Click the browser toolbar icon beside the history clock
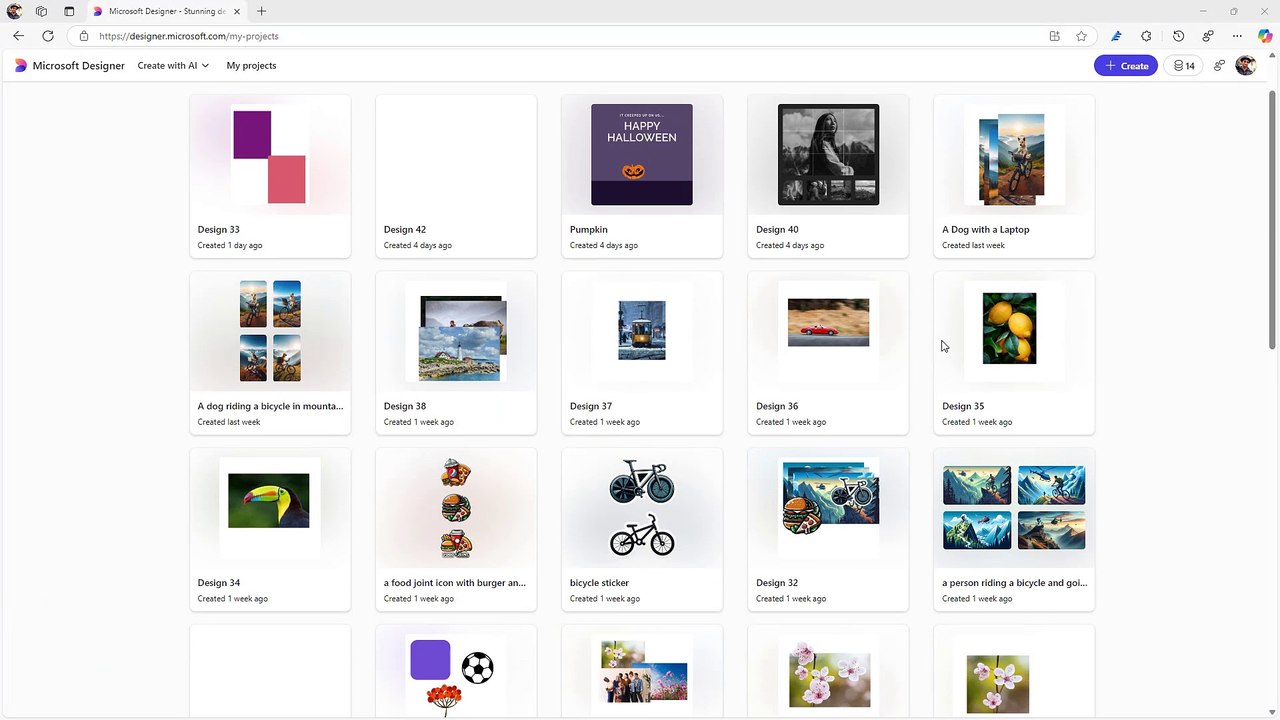 click(1208, 36)
